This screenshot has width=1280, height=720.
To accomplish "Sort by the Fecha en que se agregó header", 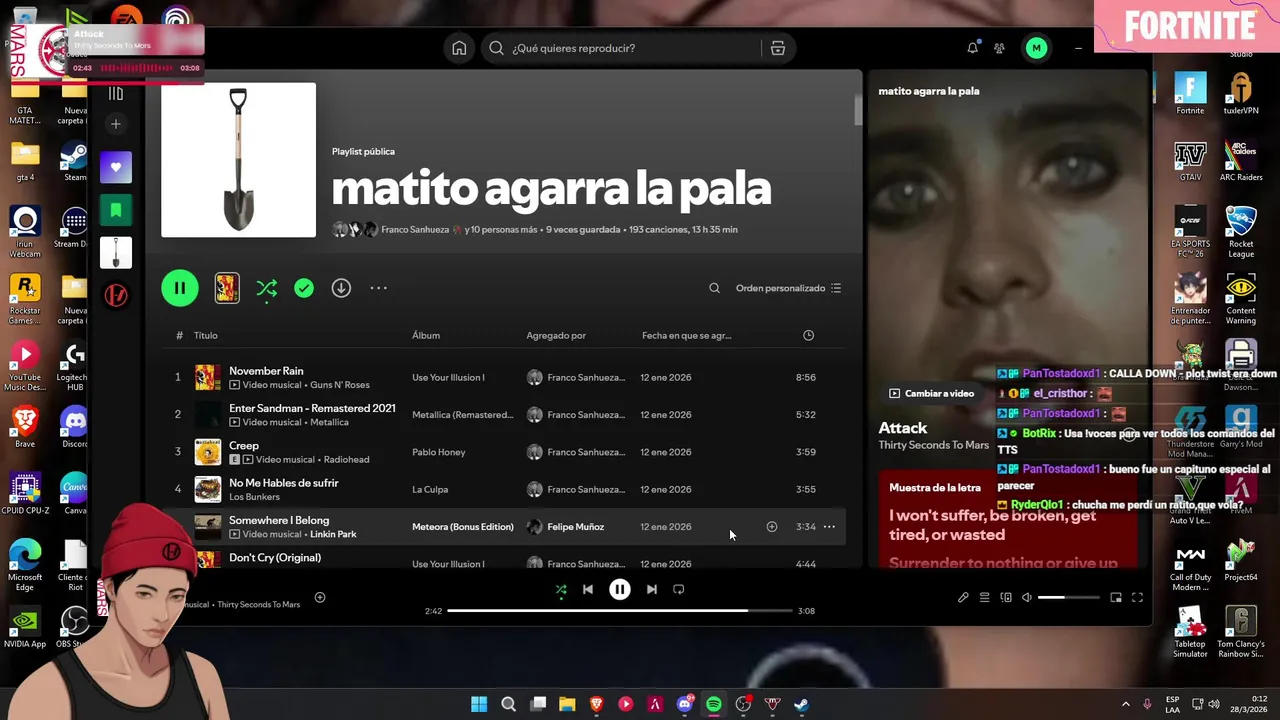I will point(686,336).
